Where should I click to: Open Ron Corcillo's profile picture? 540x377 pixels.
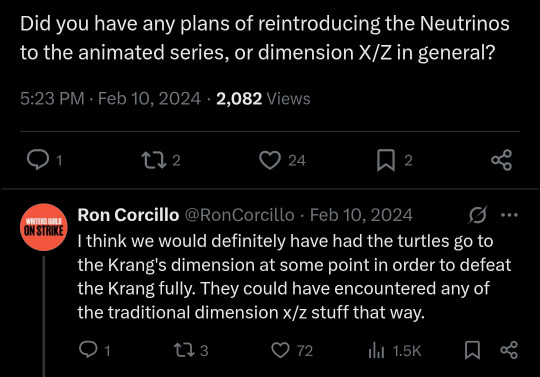[x=44, y=227]
